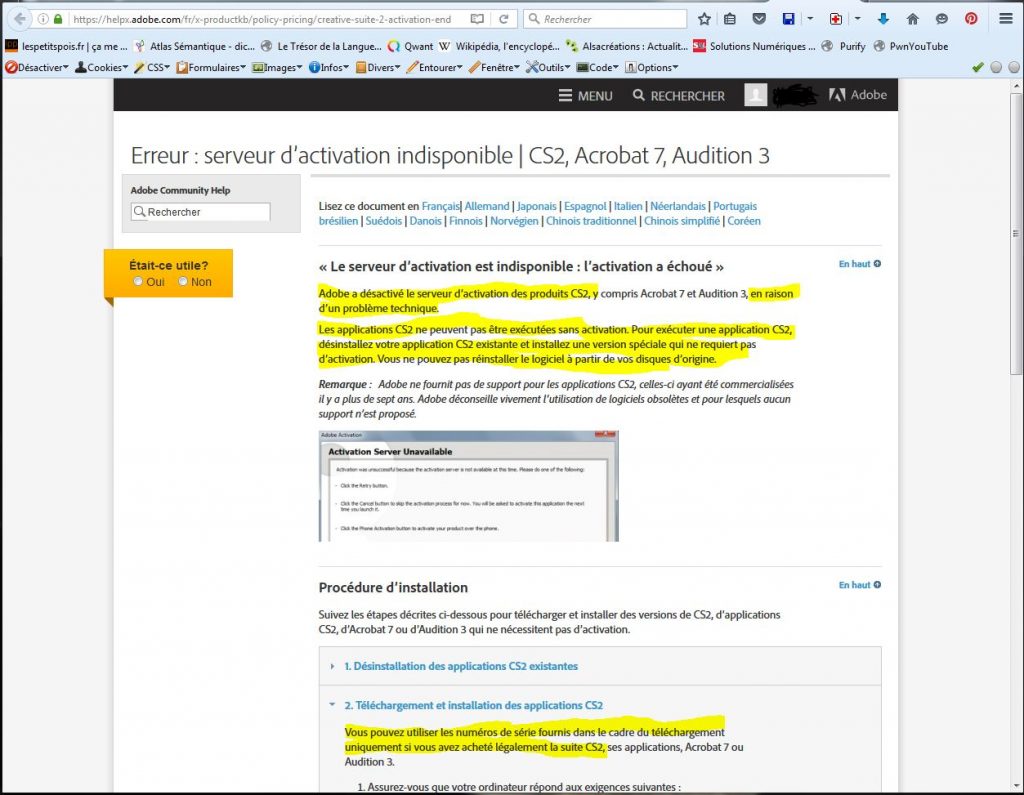Click the Firefox home icon
This screenshot has width=1024, height=795.
pos(912,19)
